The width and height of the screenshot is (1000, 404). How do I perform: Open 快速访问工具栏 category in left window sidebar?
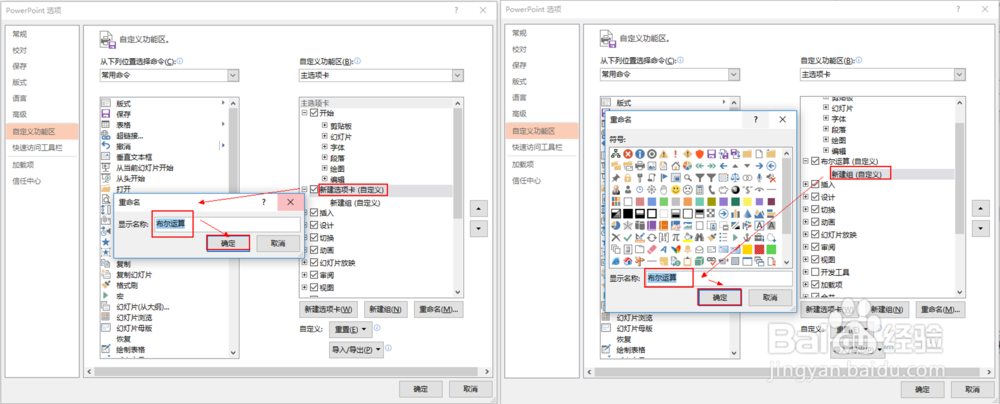pos(42,147)
